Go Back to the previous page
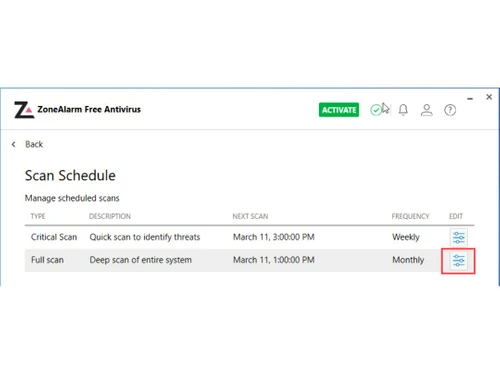 (x=34, y=144)
